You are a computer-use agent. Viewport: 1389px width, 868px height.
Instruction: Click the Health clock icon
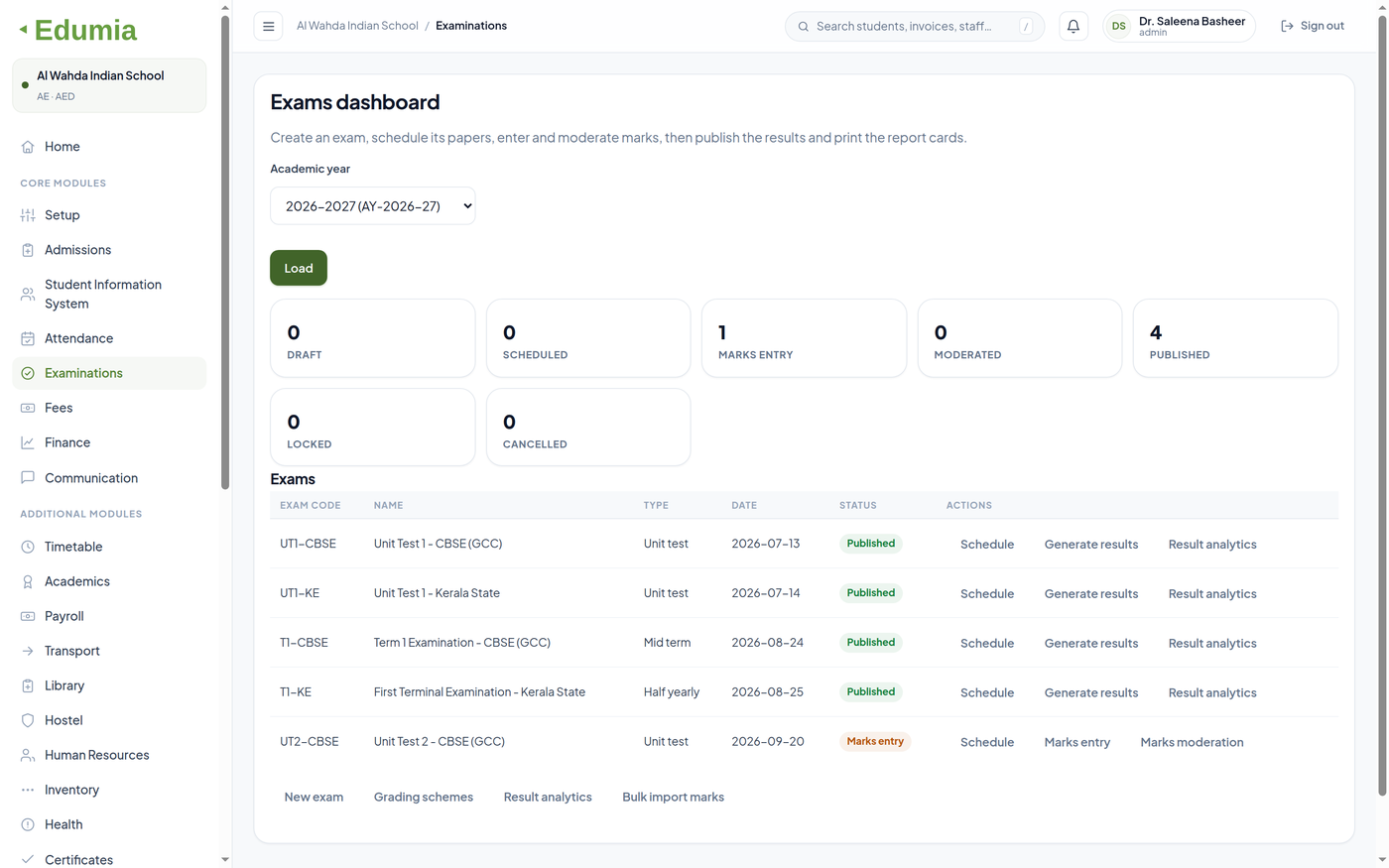point(28,824)
